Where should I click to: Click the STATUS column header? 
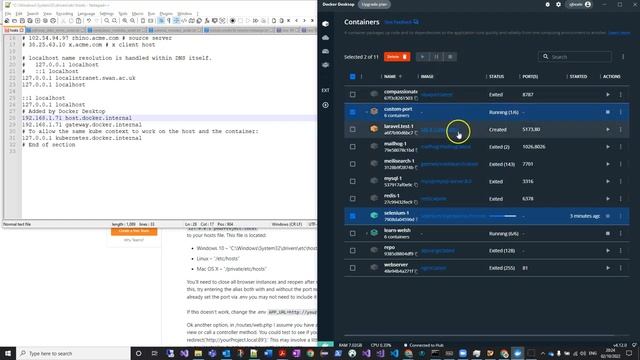[x=496, y=76]
